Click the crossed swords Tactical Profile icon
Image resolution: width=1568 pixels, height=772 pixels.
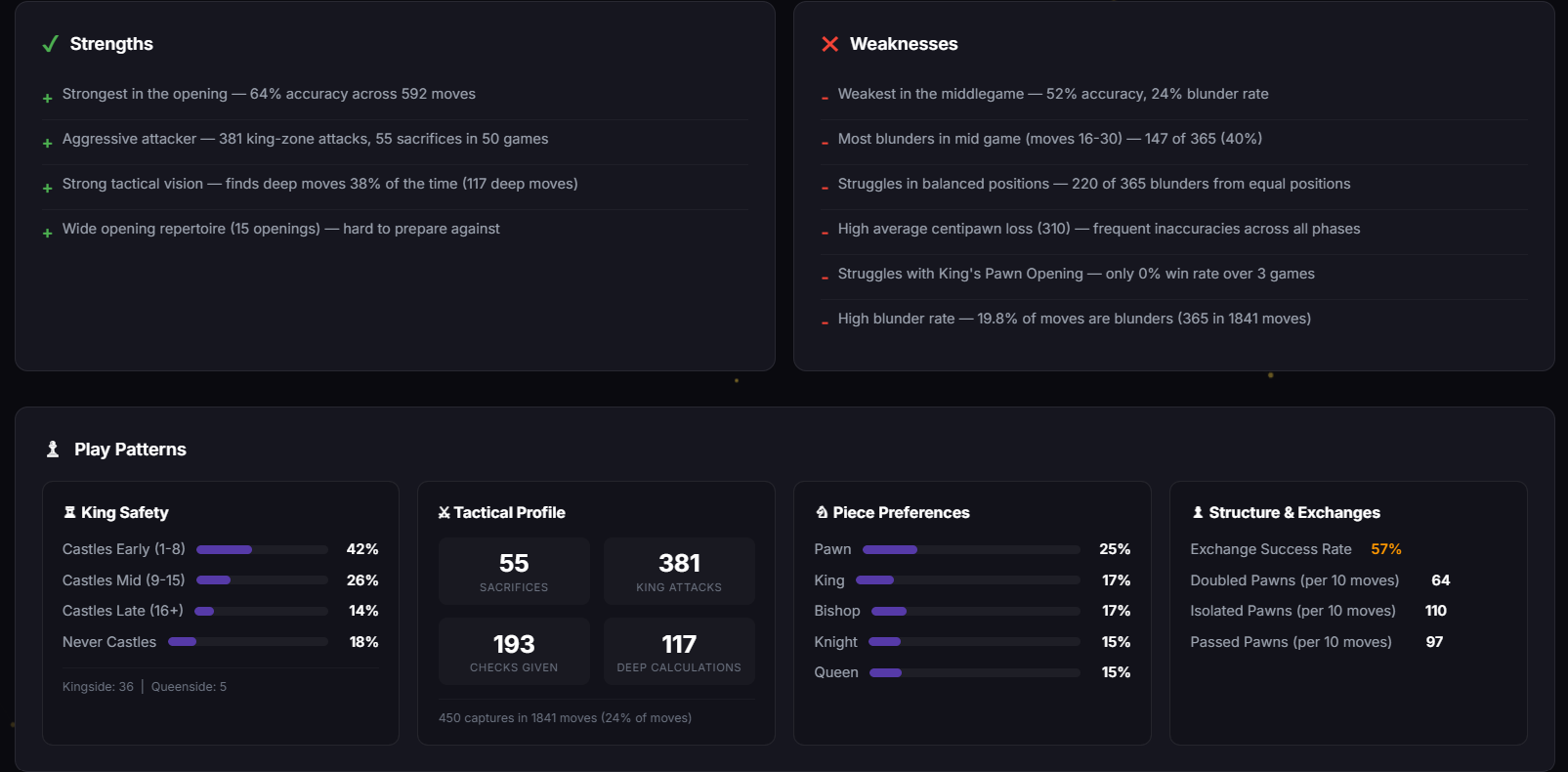(x=445, y=513)
